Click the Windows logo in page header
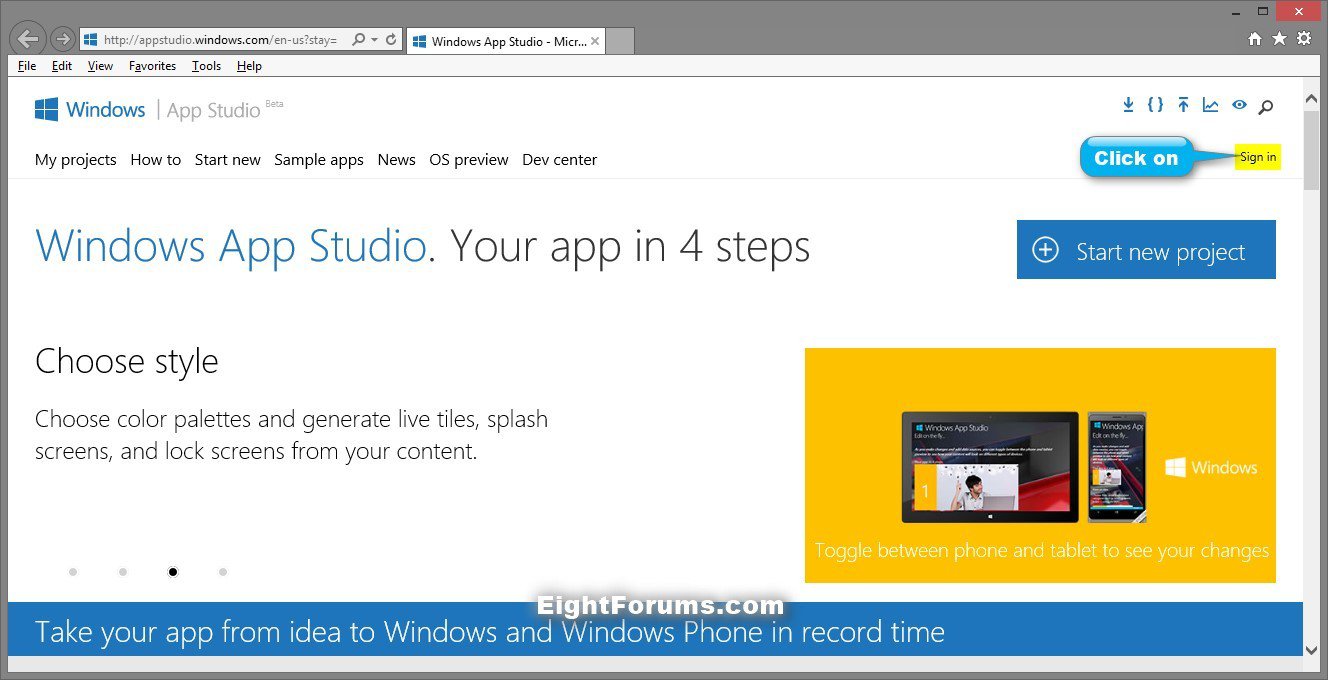1328x680 pixels. click(46, 109)
